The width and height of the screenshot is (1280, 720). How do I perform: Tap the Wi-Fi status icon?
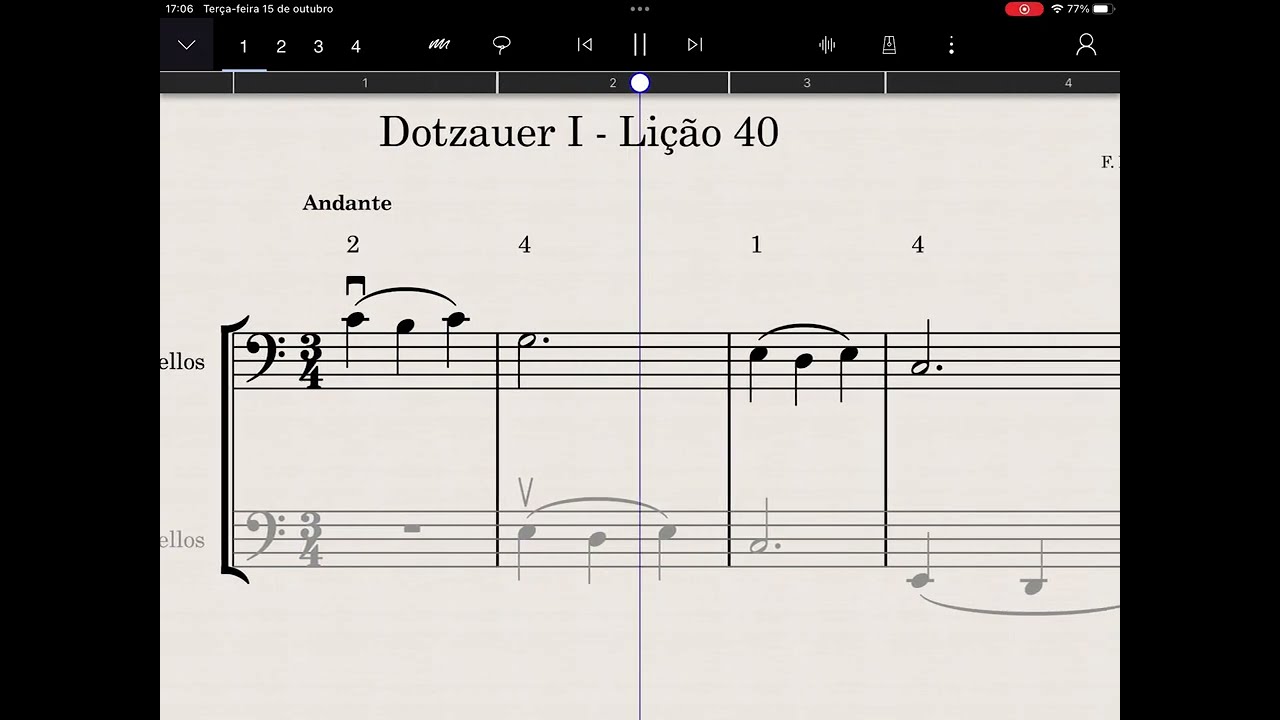1057,9
